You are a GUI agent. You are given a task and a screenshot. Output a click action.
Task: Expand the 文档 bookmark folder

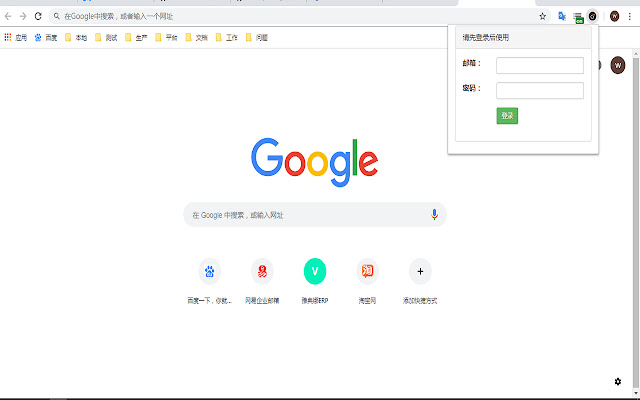[x=196, y=38]
